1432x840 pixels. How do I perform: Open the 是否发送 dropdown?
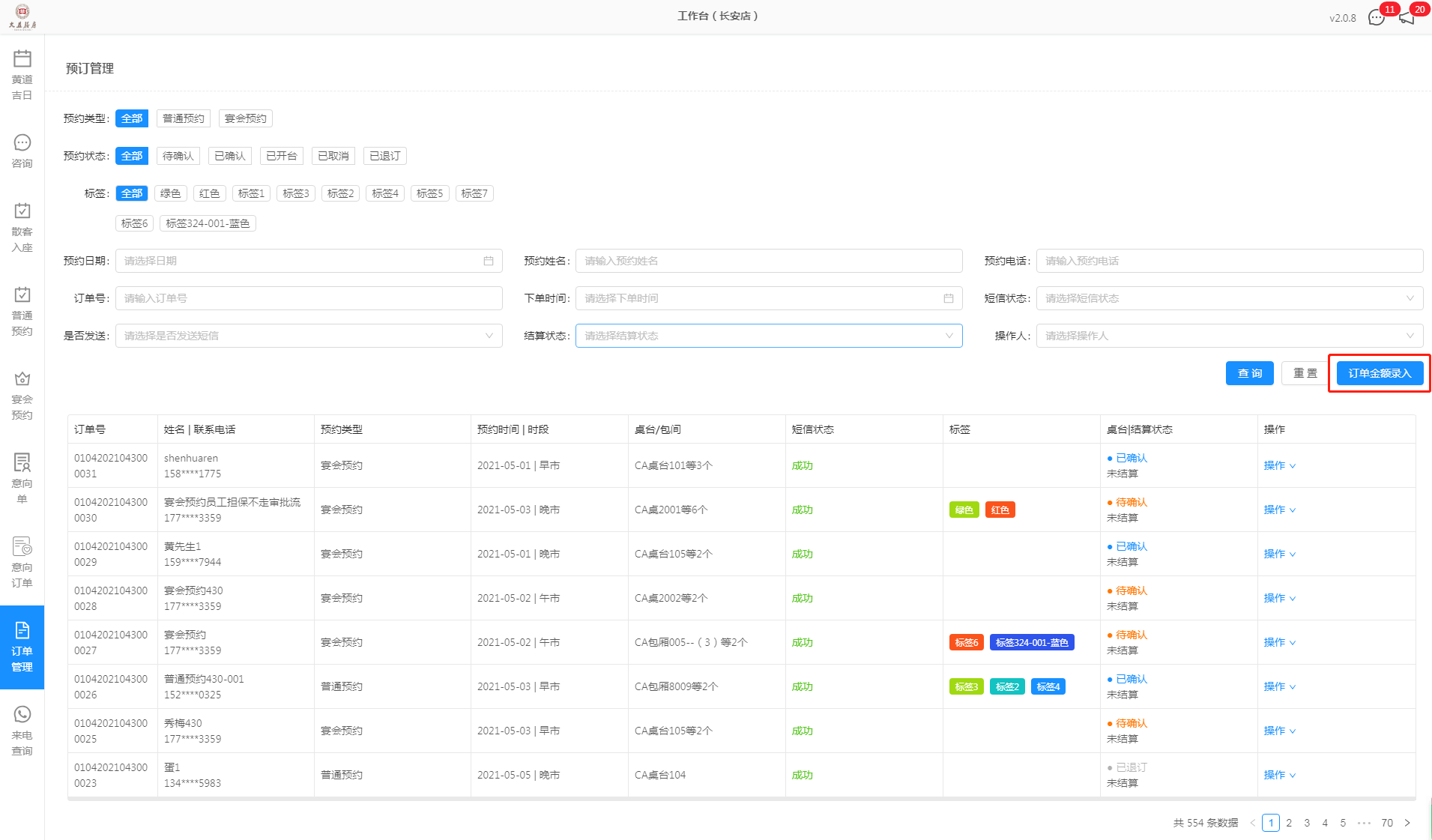click(x=309, y=336)
